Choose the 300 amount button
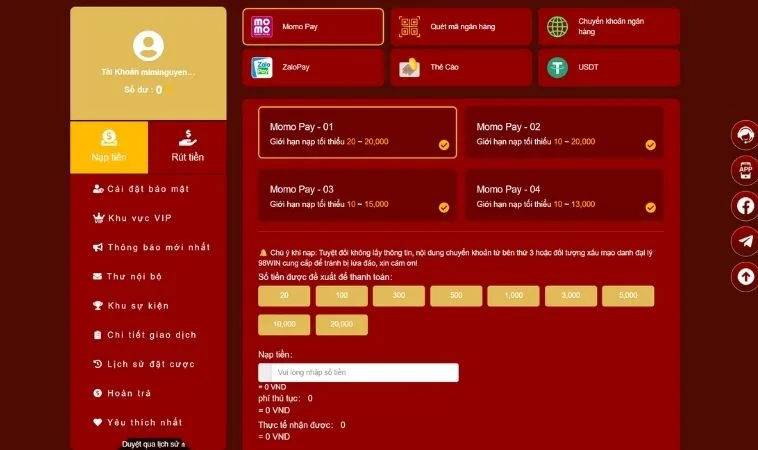Image resolution: width=758 pixels, height=450 pixels. (x=399, y=296)
